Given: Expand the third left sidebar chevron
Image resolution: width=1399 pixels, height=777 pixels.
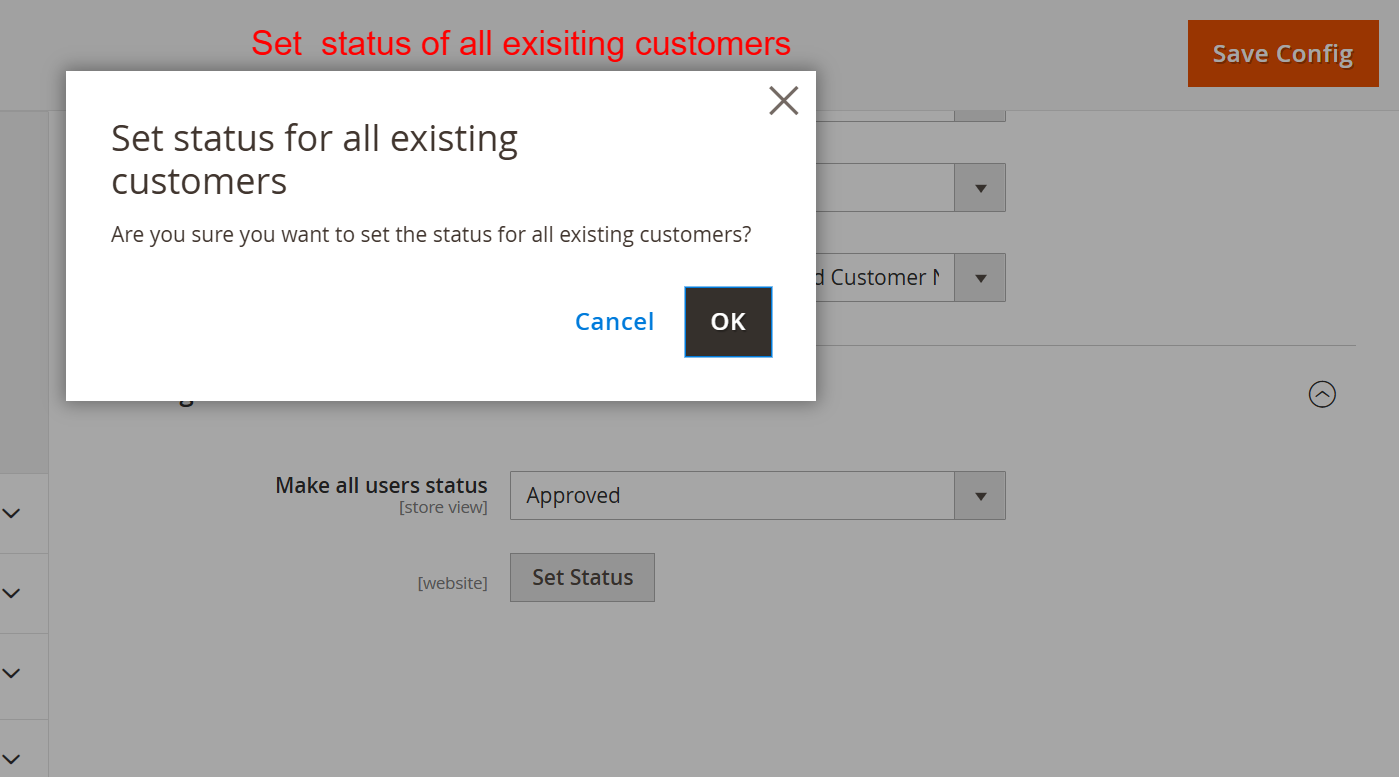Looking at the screenshot, I should 12,673.
